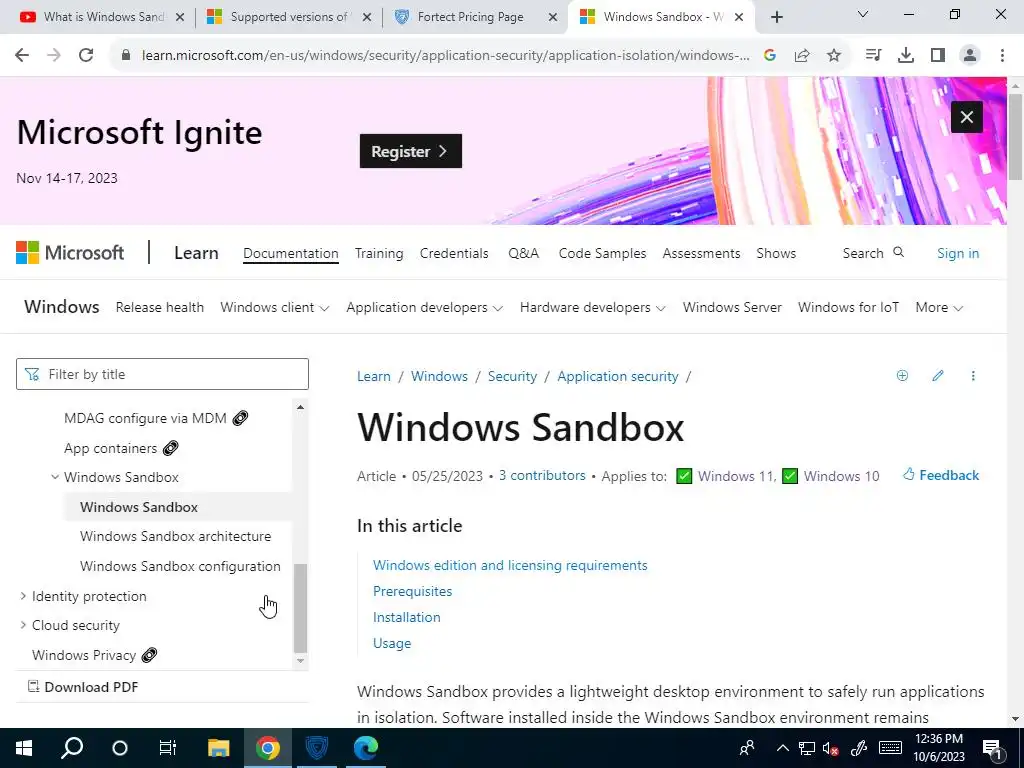Open File Explorer from taskbar

pyautogui.click(x=219, y=748)
